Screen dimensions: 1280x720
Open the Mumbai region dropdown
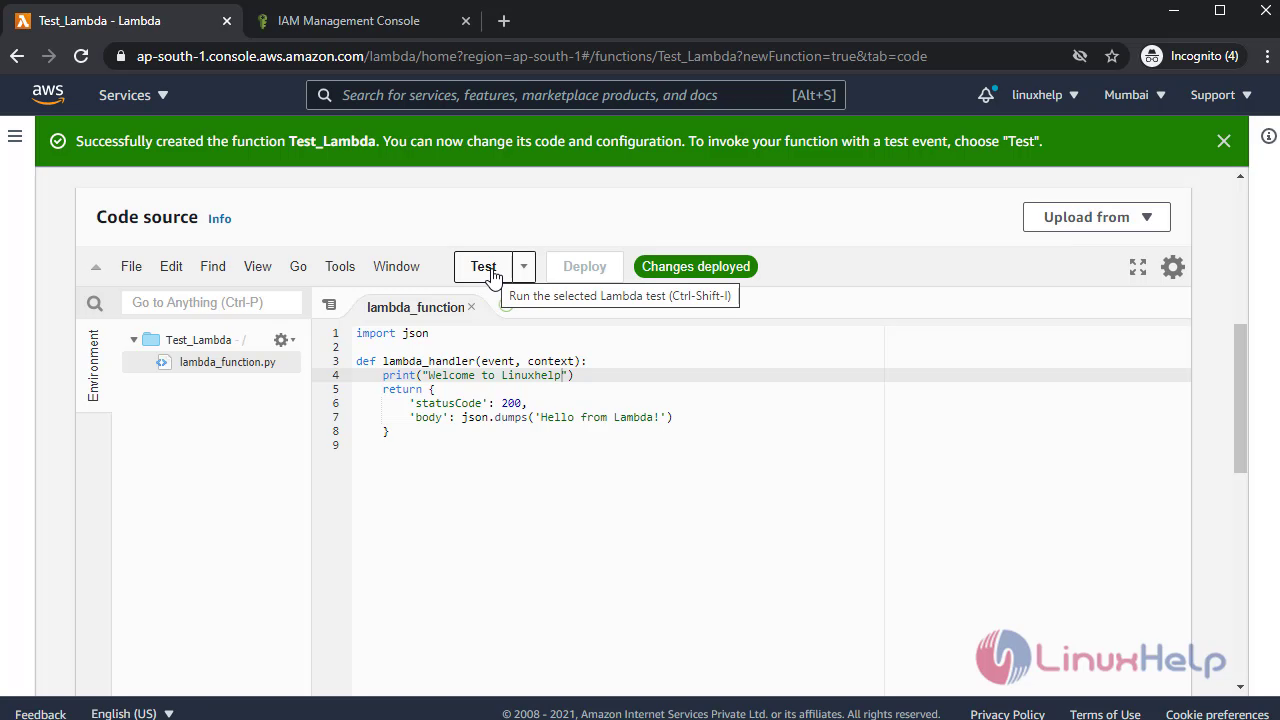(1135, 95)
